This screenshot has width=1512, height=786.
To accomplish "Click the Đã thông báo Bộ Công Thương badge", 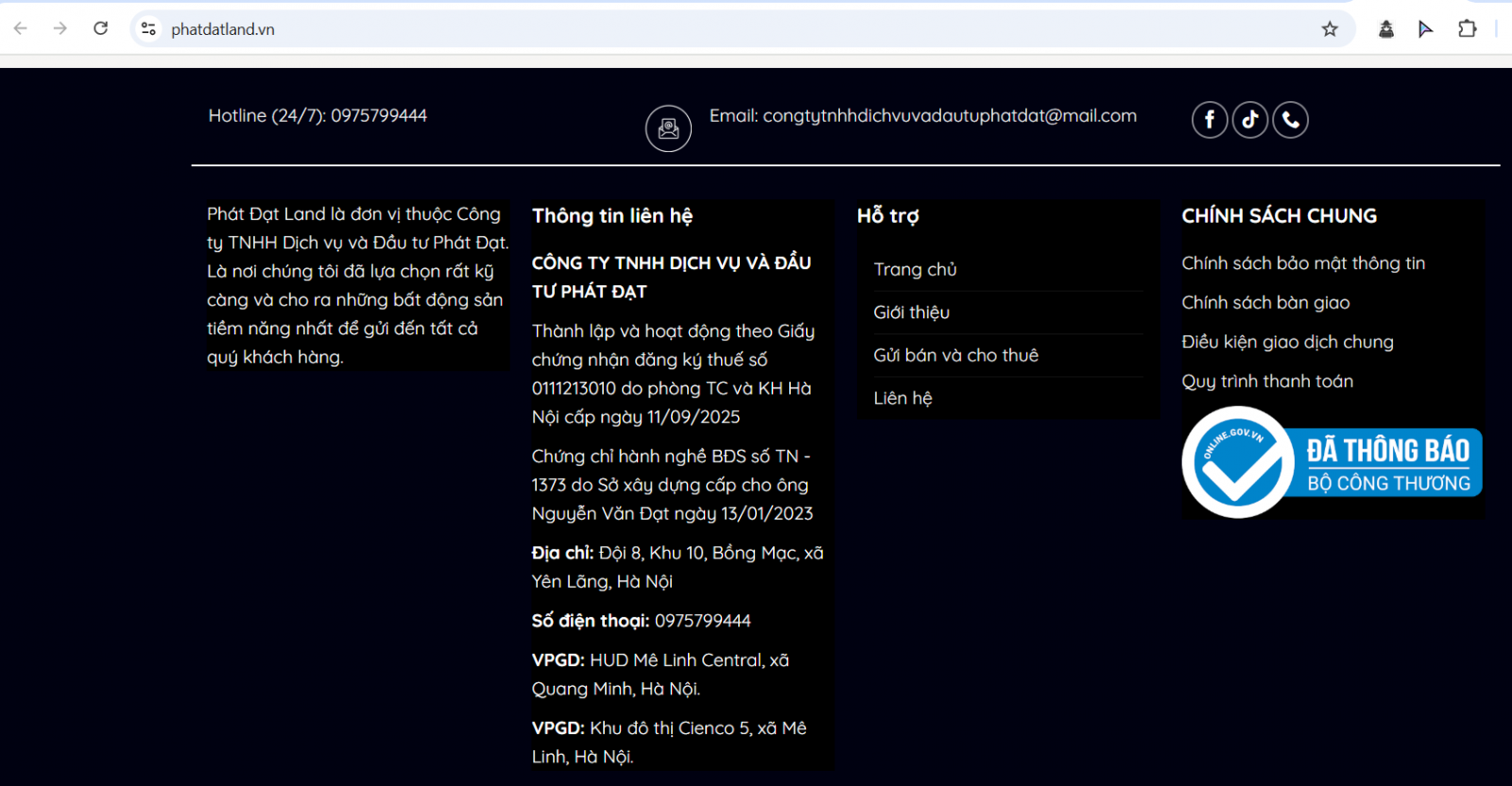I will [x=1332, y=463].
